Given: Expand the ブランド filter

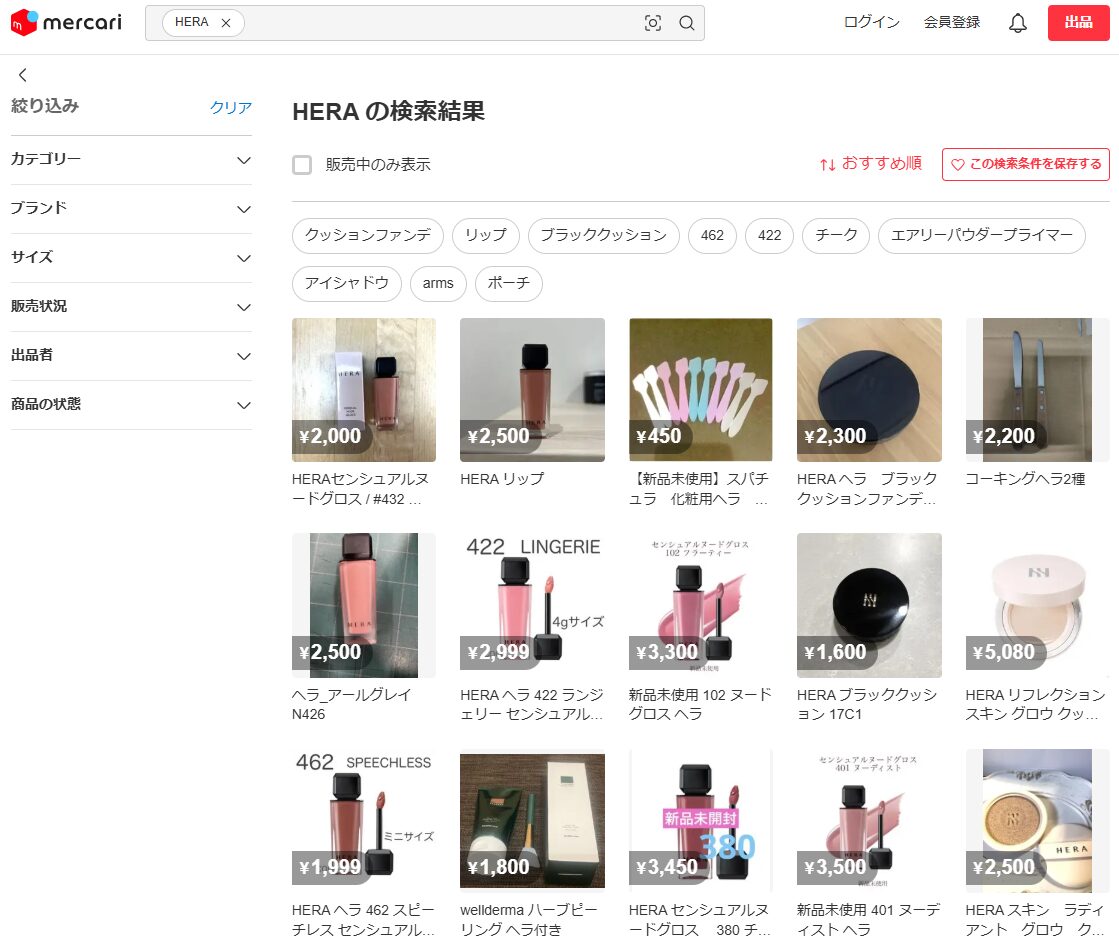Looking at the screenshot, I should click(131, 209).
